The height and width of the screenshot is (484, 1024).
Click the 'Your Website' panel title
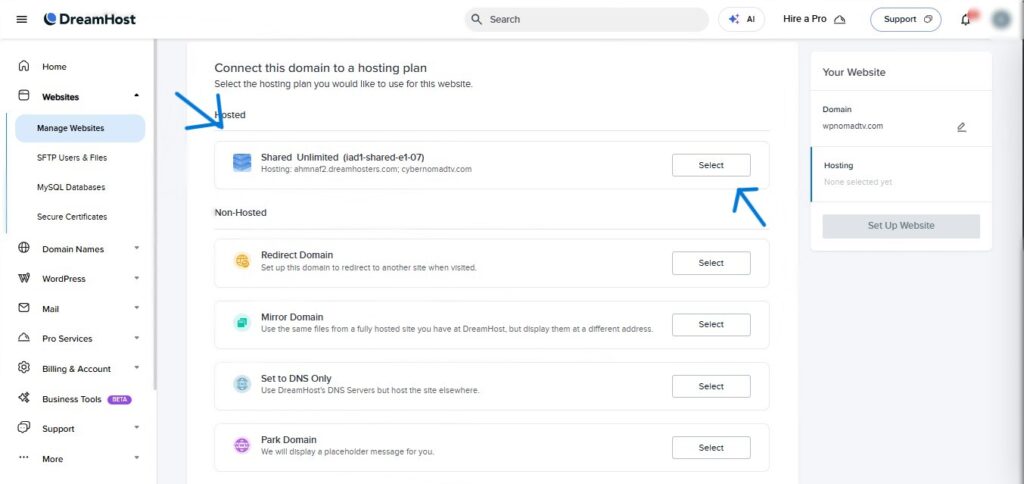pos(854,73)
